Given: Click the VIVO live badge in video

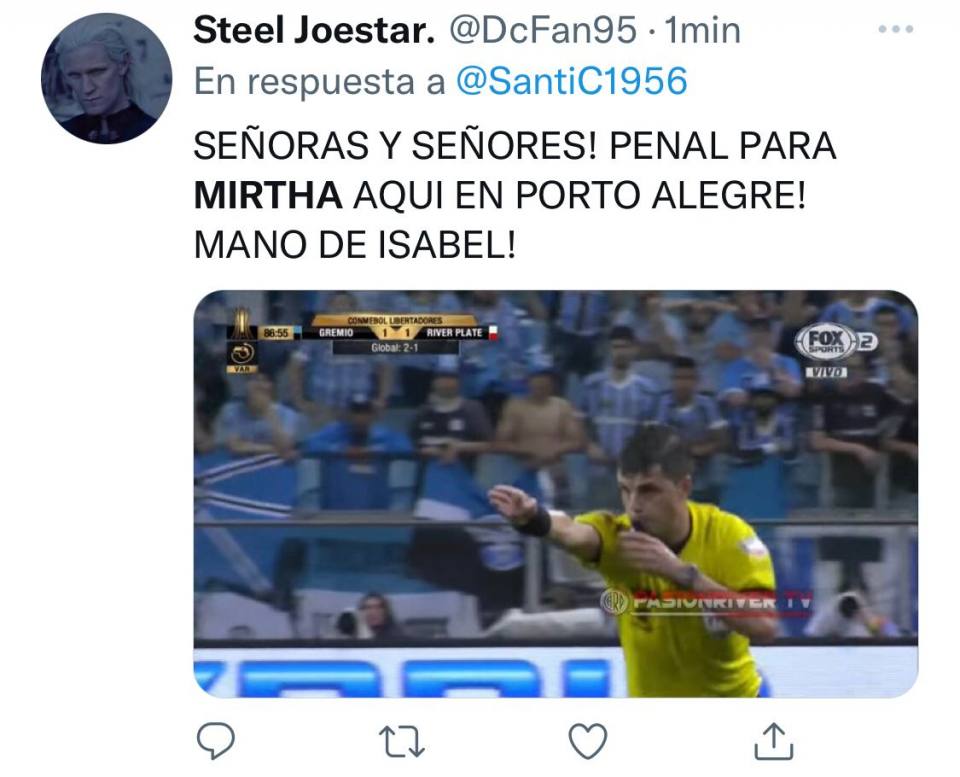Looking at the screenshot, I should click(827, 372).
